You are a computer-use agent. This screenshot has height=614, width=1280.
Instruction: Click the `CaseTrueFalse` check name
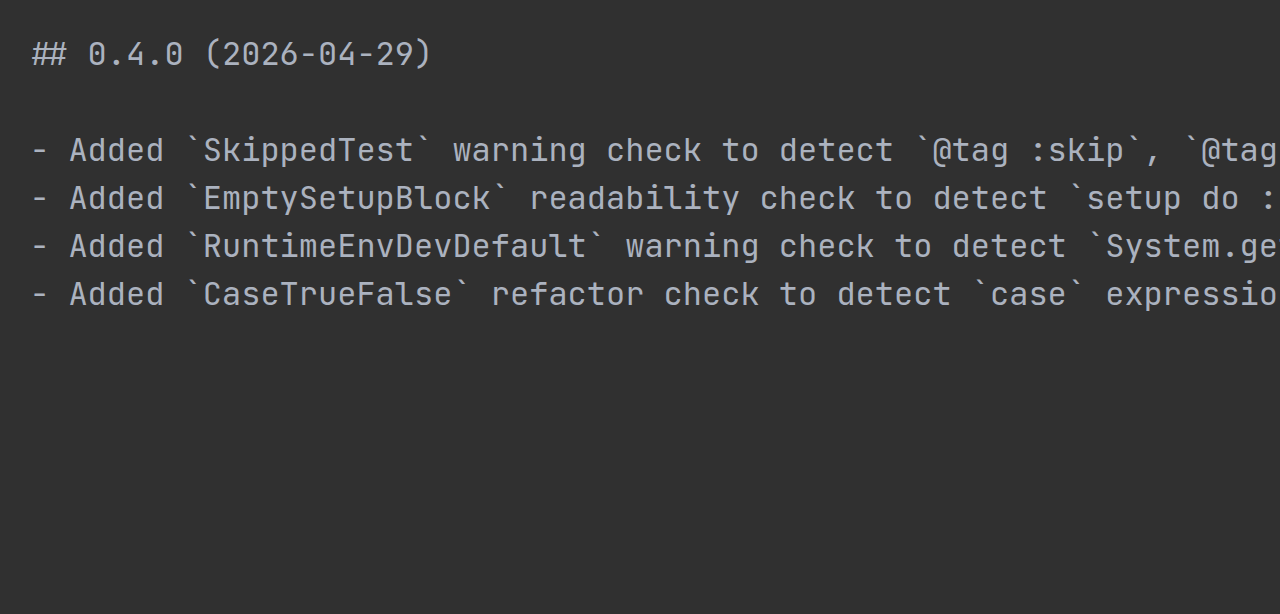point(327,295)
